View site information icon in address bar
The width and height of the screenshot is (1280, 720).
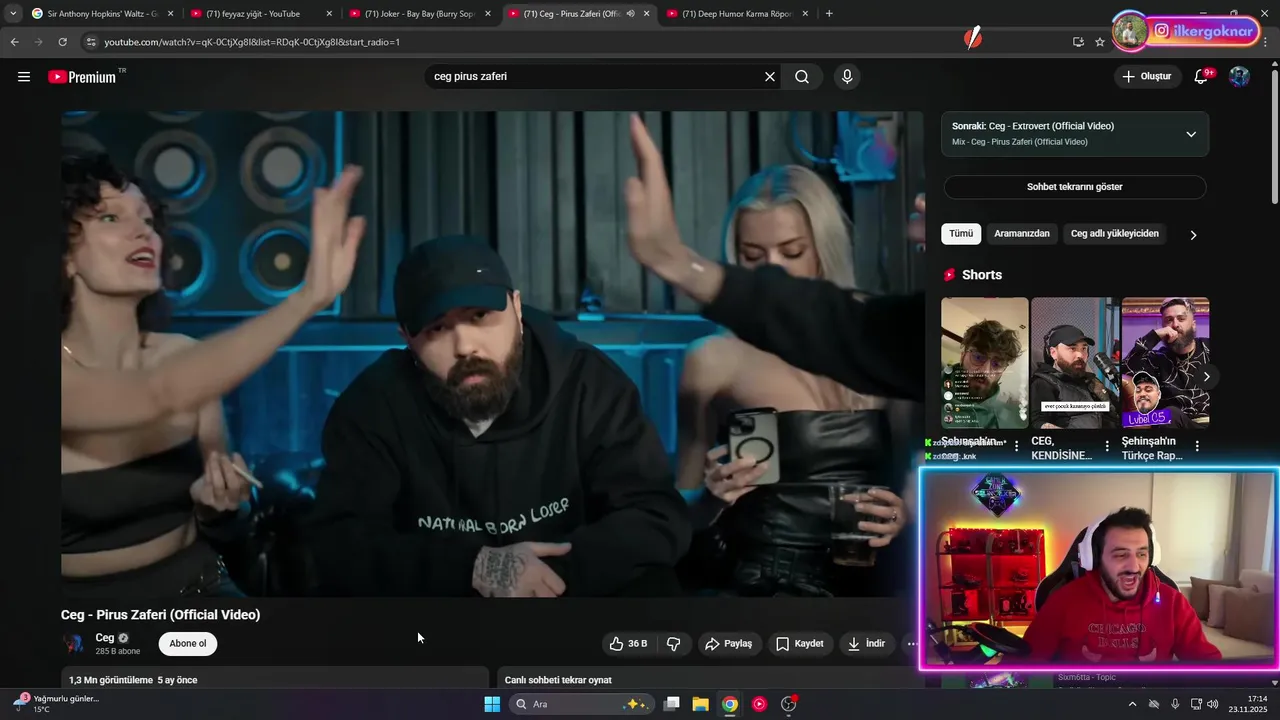(x=91, y=42)
